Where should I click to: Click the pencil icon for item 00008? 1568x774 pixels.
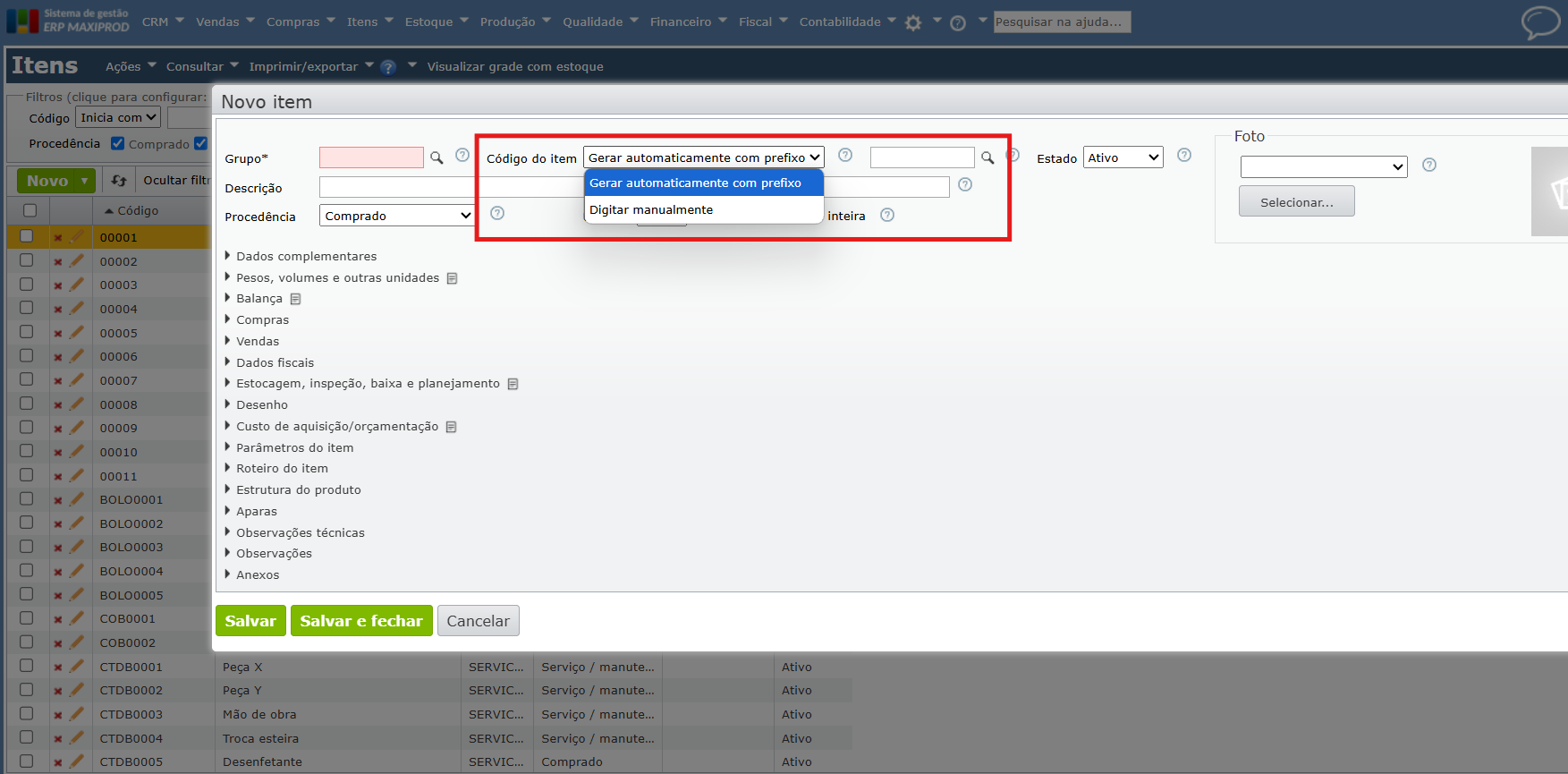tap(77, 404)
